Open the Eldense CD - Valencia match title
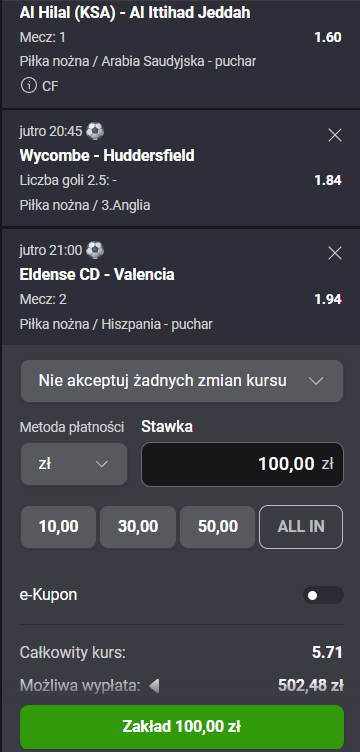360x752 pixels. pyautogui.click(x=97, y=274)
